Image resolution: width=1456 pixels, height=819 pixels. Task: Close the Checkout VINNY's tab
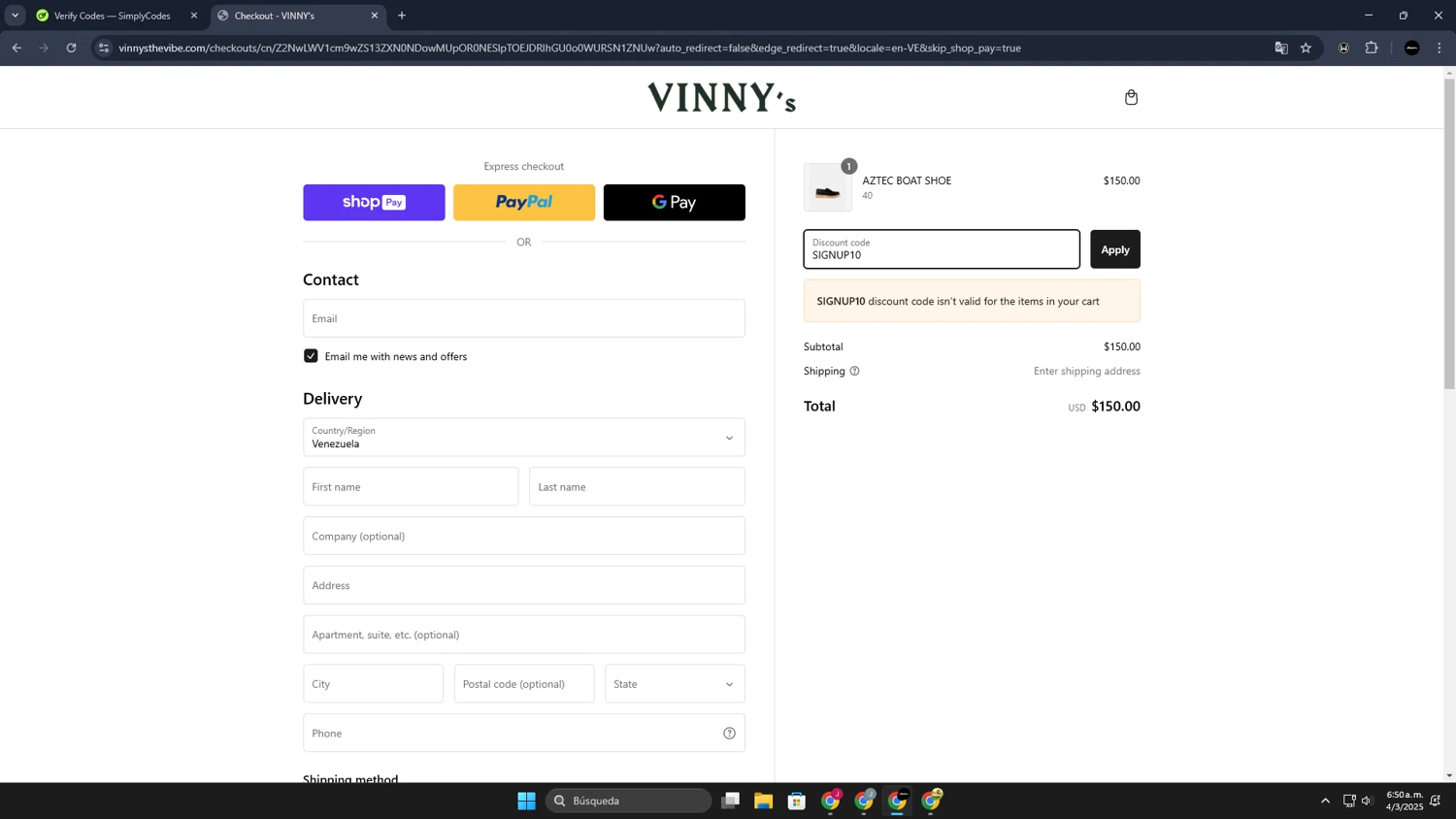(375, 16)
